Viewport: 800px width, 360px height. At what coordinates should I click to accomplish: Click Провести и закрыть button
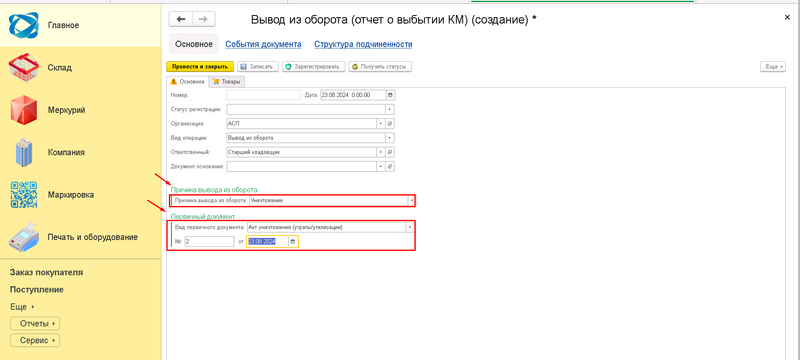click(200, 67)
